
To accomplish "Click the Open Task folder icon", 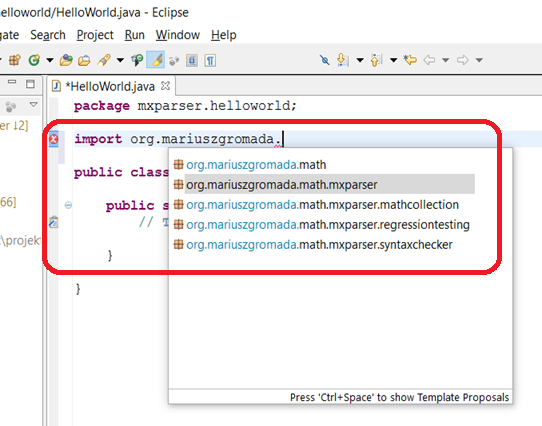I will click(x=84, y=60).
